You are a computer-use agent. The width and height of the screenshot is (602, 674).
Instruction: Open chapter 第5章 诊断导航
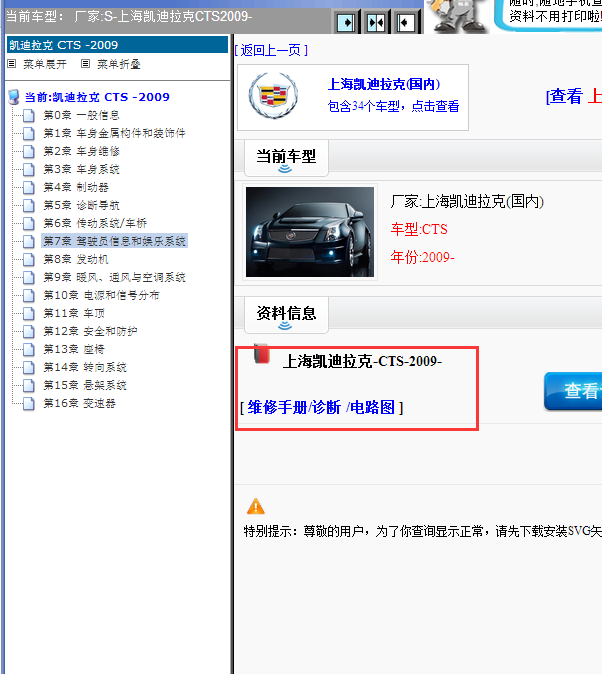pyautogui.click(x=81, y=205)
